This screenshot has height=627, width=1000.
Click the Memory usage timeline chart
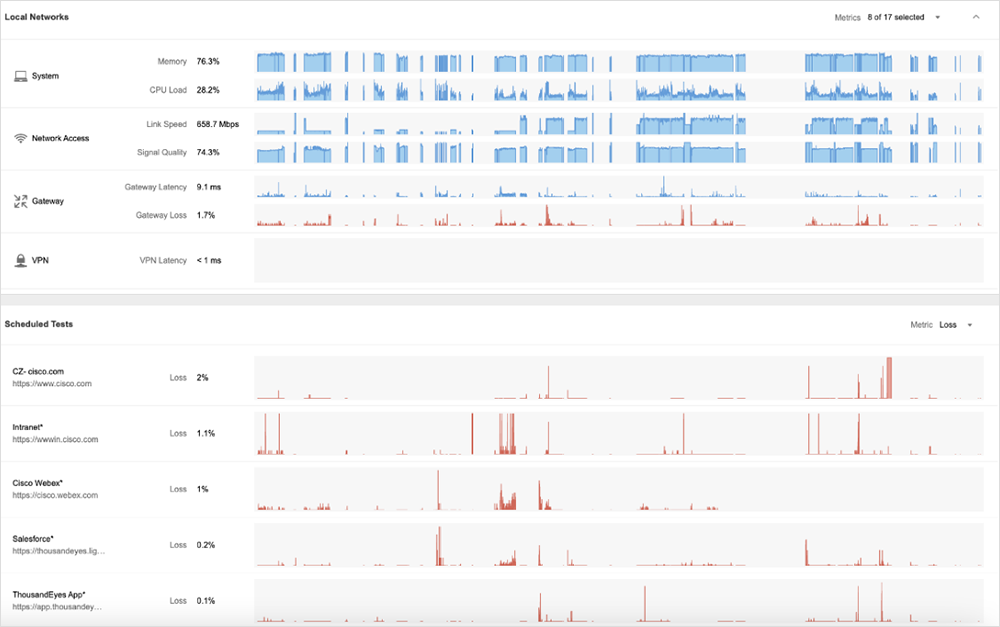(619, 62)
